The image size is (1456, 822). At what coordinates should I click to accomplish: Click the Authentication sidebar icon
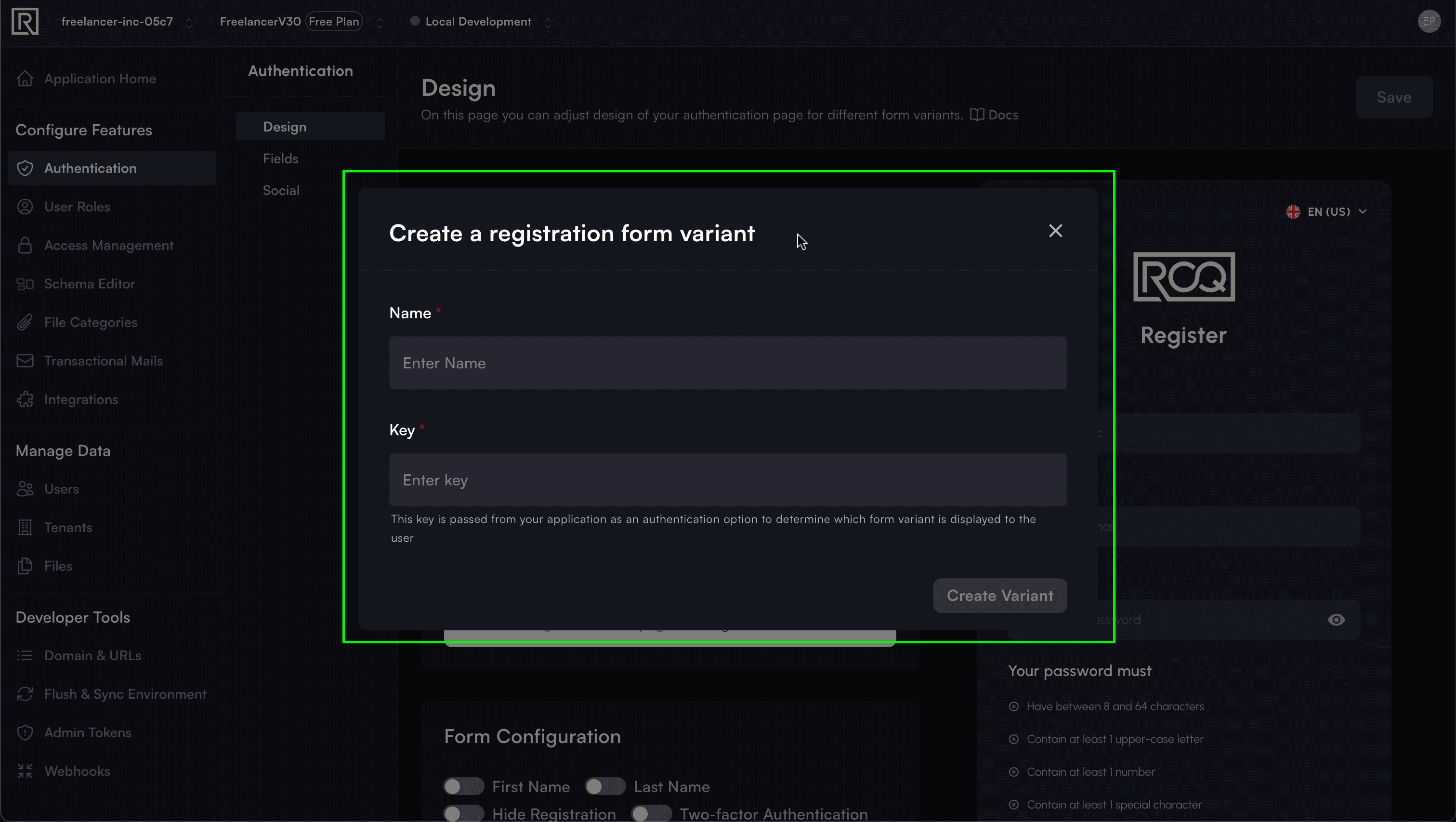[x=25, y=168]
